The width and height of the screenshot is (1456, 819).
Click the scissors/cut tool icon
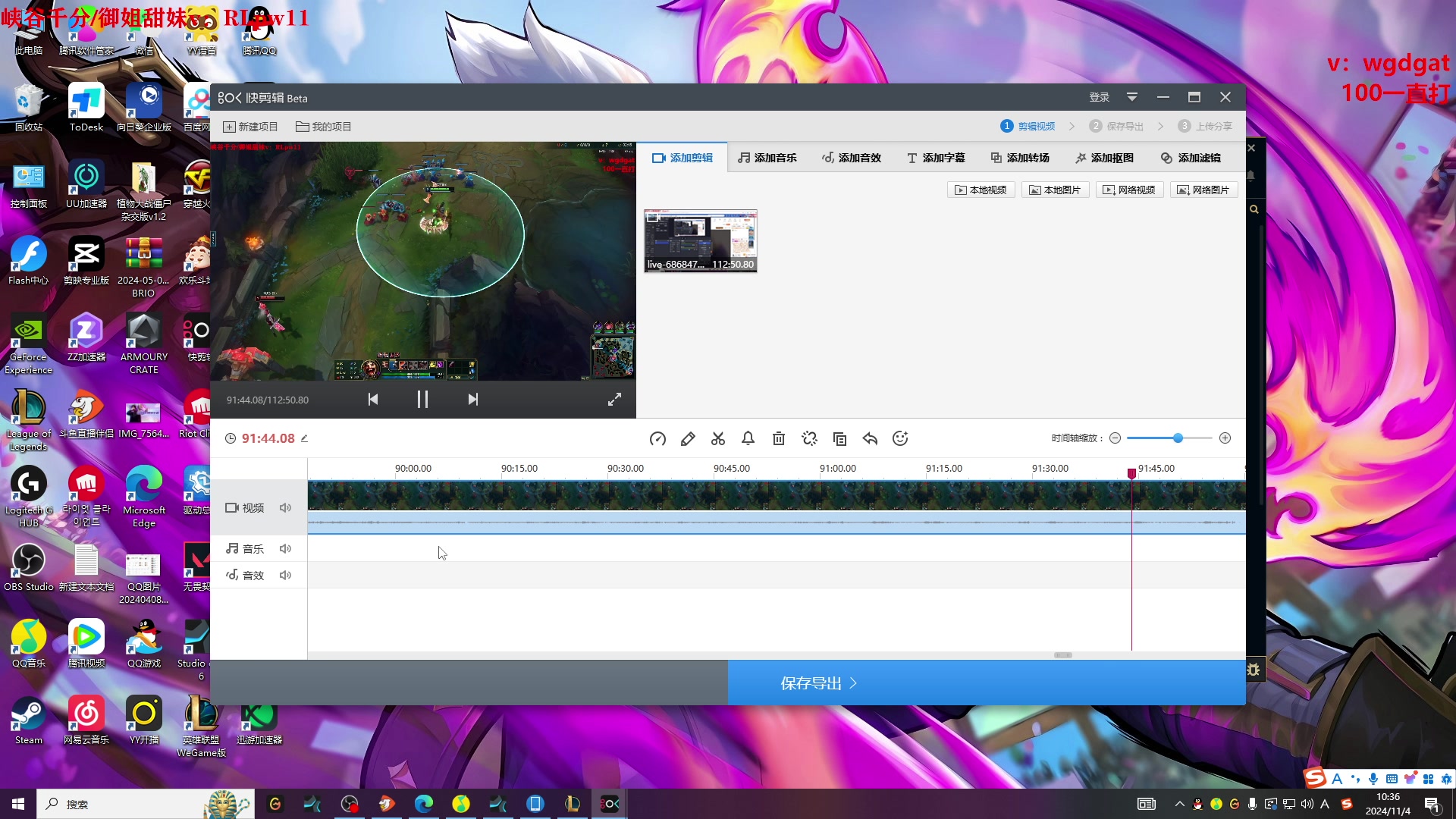click(x=718, y=438)
